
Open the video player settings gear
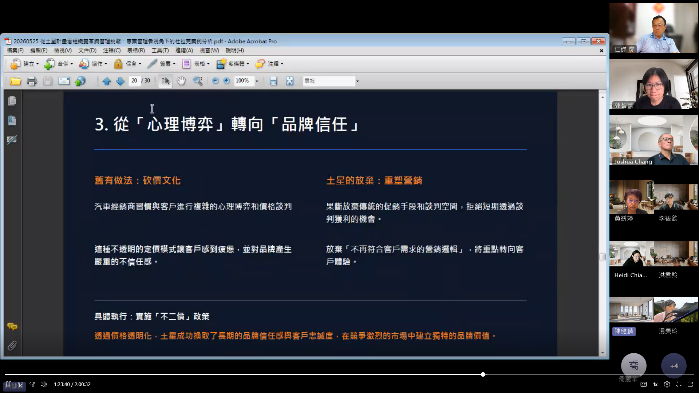(667, 384)
